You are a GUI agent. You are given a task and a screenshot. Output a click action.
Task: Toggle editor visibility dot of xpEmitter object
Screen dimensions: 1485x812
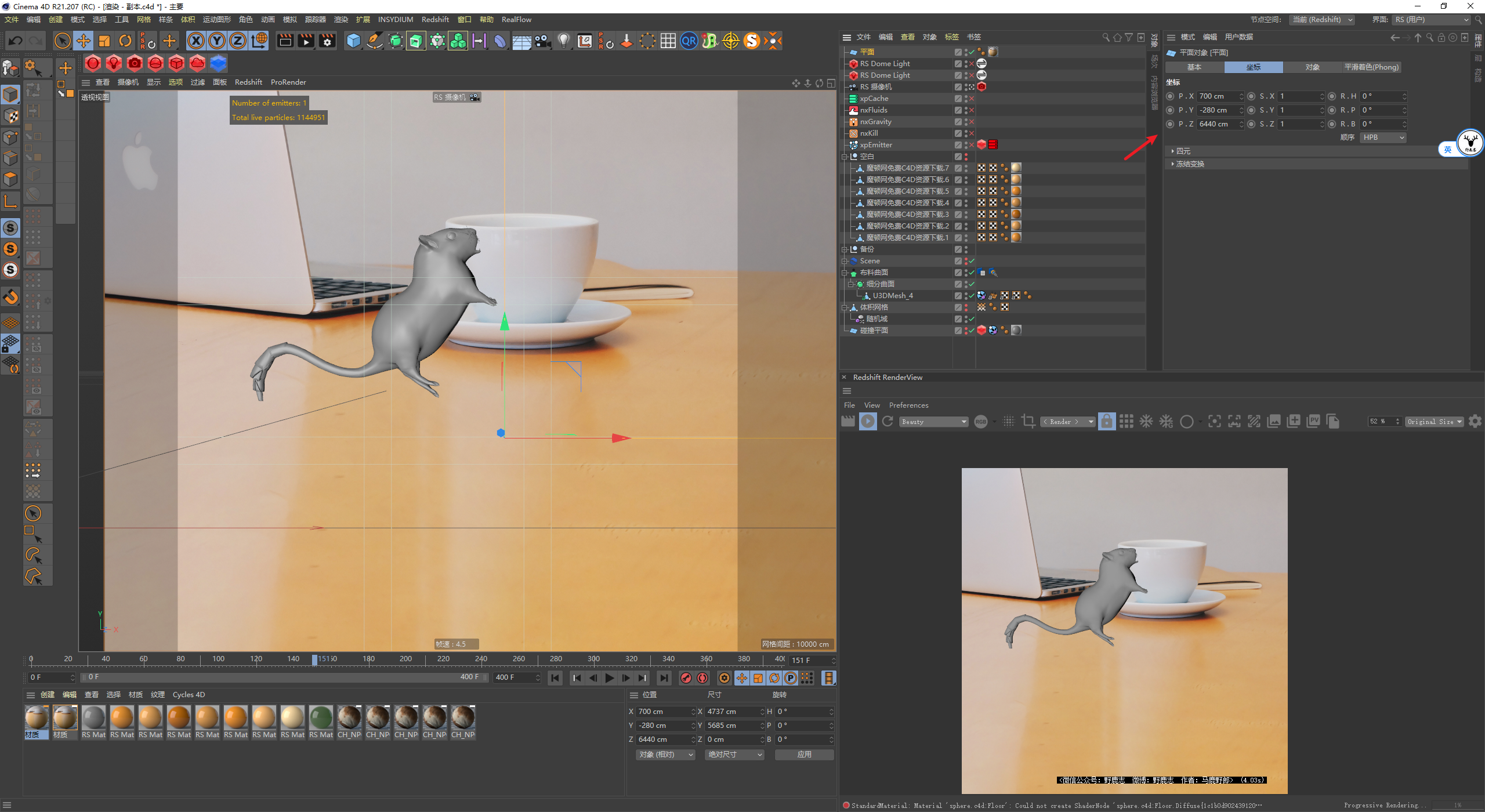(966, 143)
